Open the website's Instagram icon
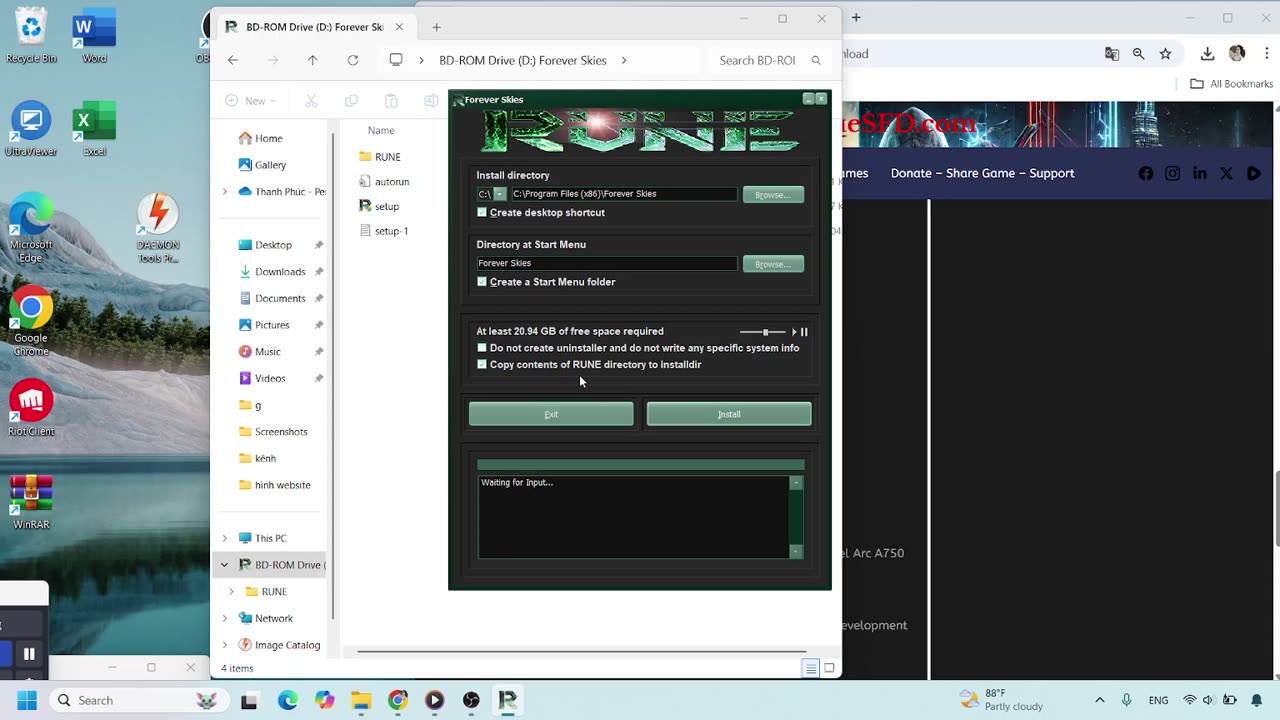Image resolution: width=1280 pixels, height=720 pixels. pyautogui.click(x=1173, y=174)
